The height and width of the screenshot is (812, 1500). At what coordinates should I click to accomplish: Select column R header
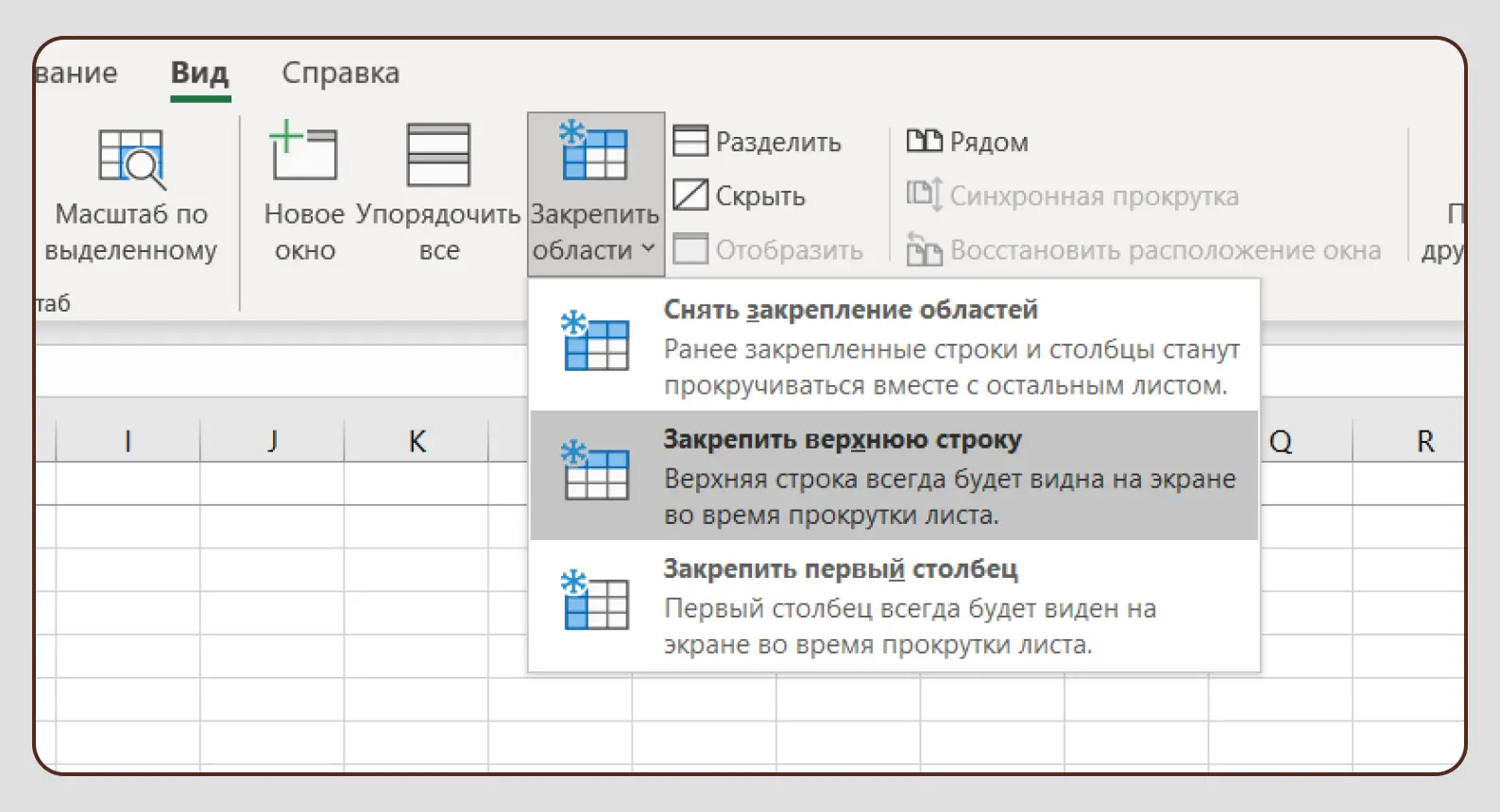coord(1425,441)
